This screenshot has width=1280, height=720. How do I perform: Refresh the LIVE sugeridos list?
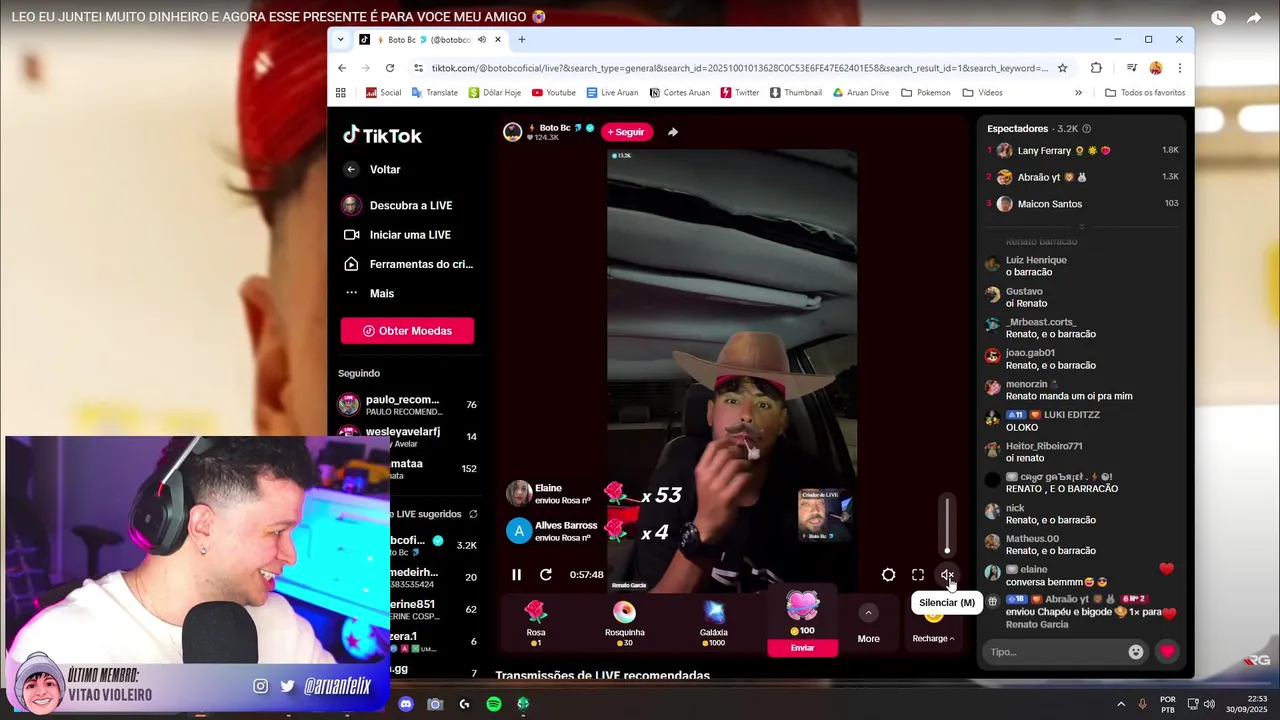[x=473, y=514]
